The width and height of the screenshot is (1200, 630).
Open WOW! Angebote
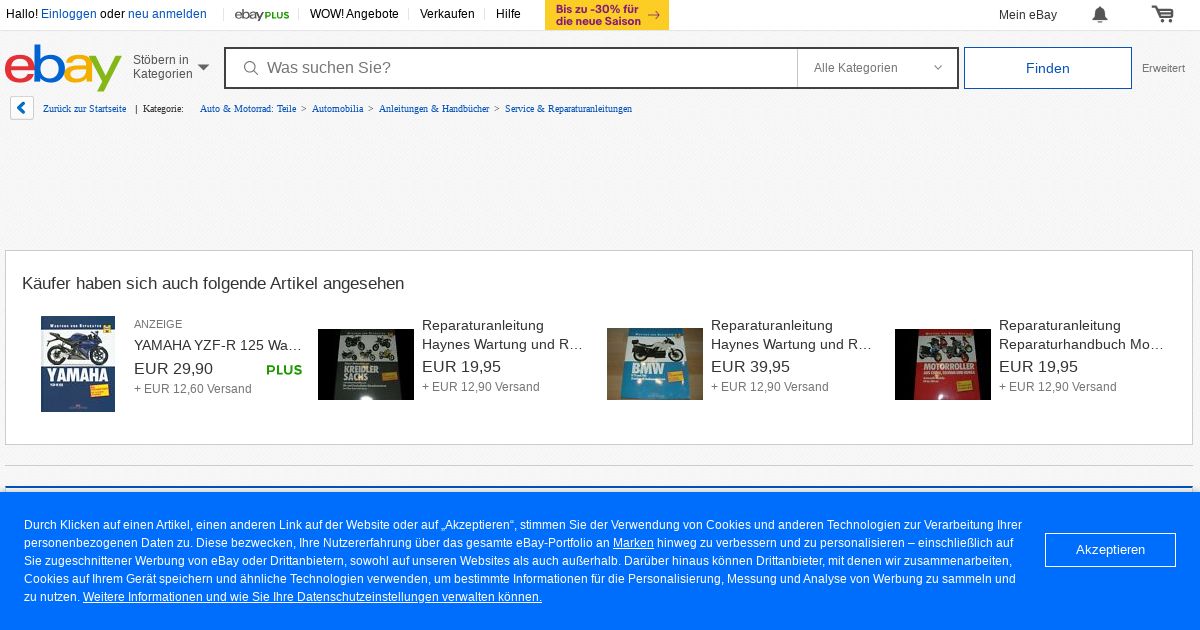pyautogui.click(x=354, y=14)
